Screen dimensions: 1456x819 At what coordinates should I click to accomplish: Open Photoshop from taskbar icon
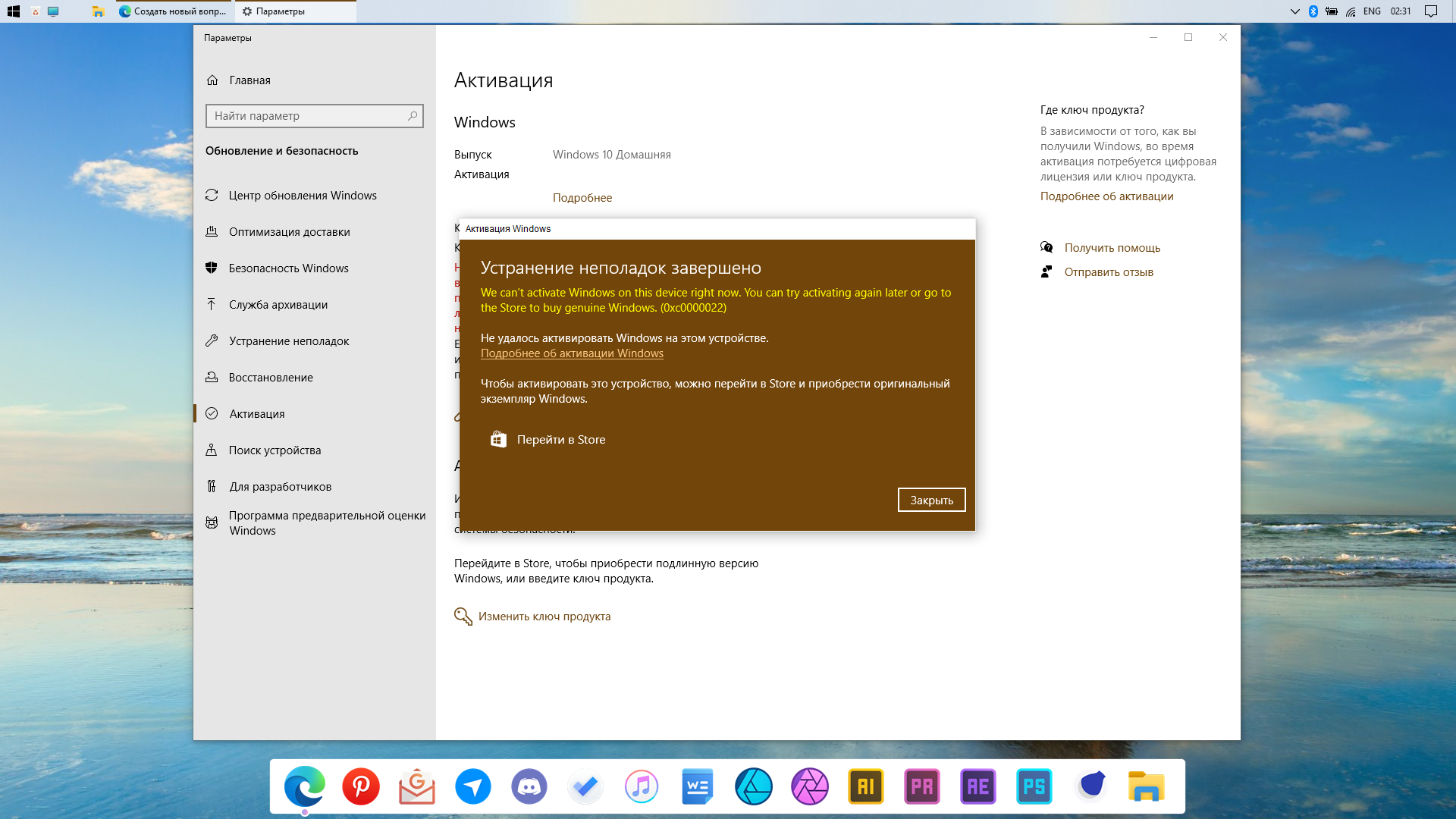(1034, 786)
